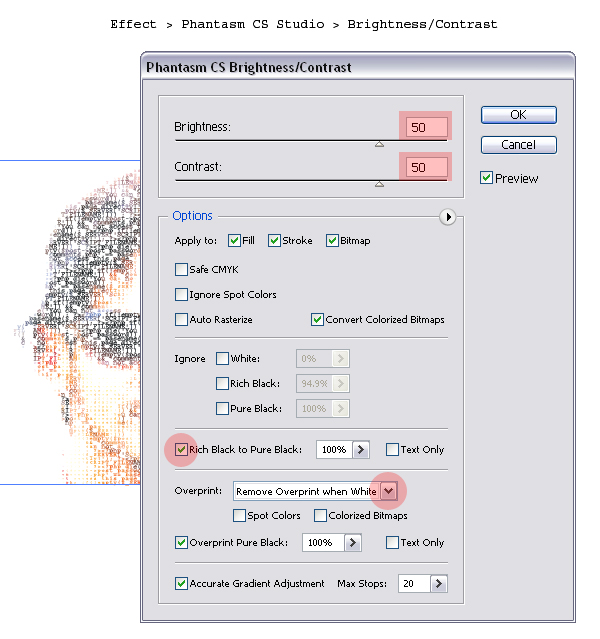Check Ignore White option
Viewport: 600px width, 639px height.
[222, 358]
